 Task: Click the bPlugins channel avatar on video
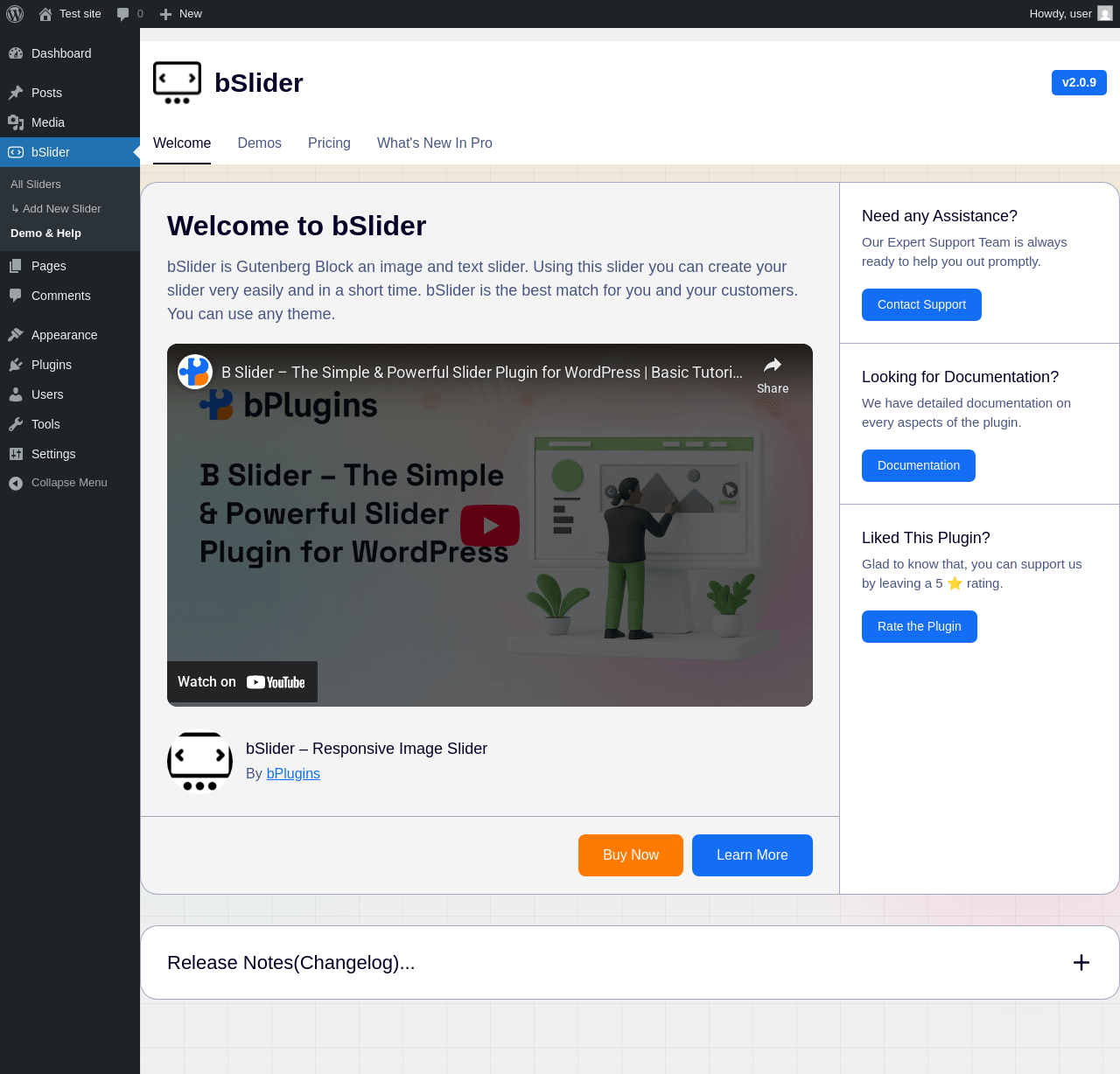195,372
